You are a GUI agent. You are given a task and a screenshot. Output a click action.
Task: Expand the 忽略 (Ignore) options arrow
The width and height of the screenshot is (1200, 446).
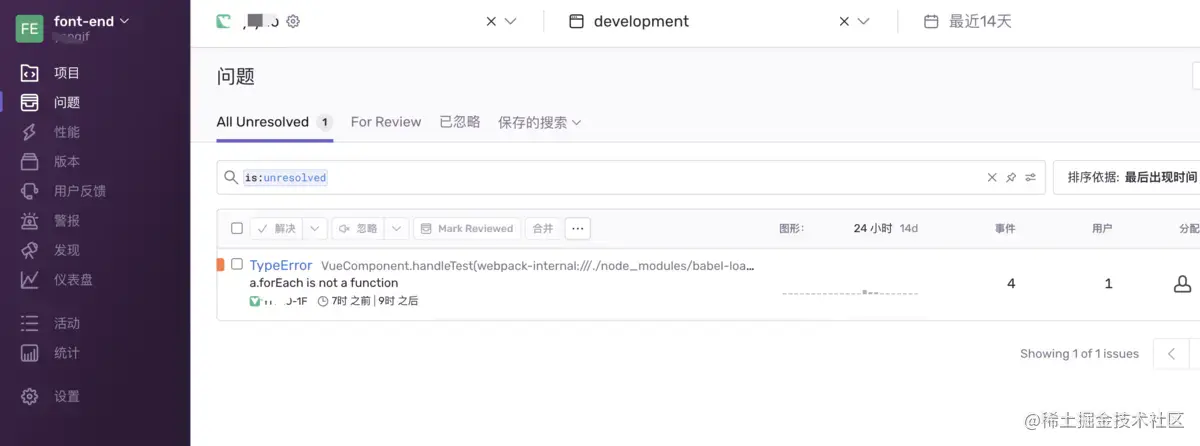click(x=396, y=228)
